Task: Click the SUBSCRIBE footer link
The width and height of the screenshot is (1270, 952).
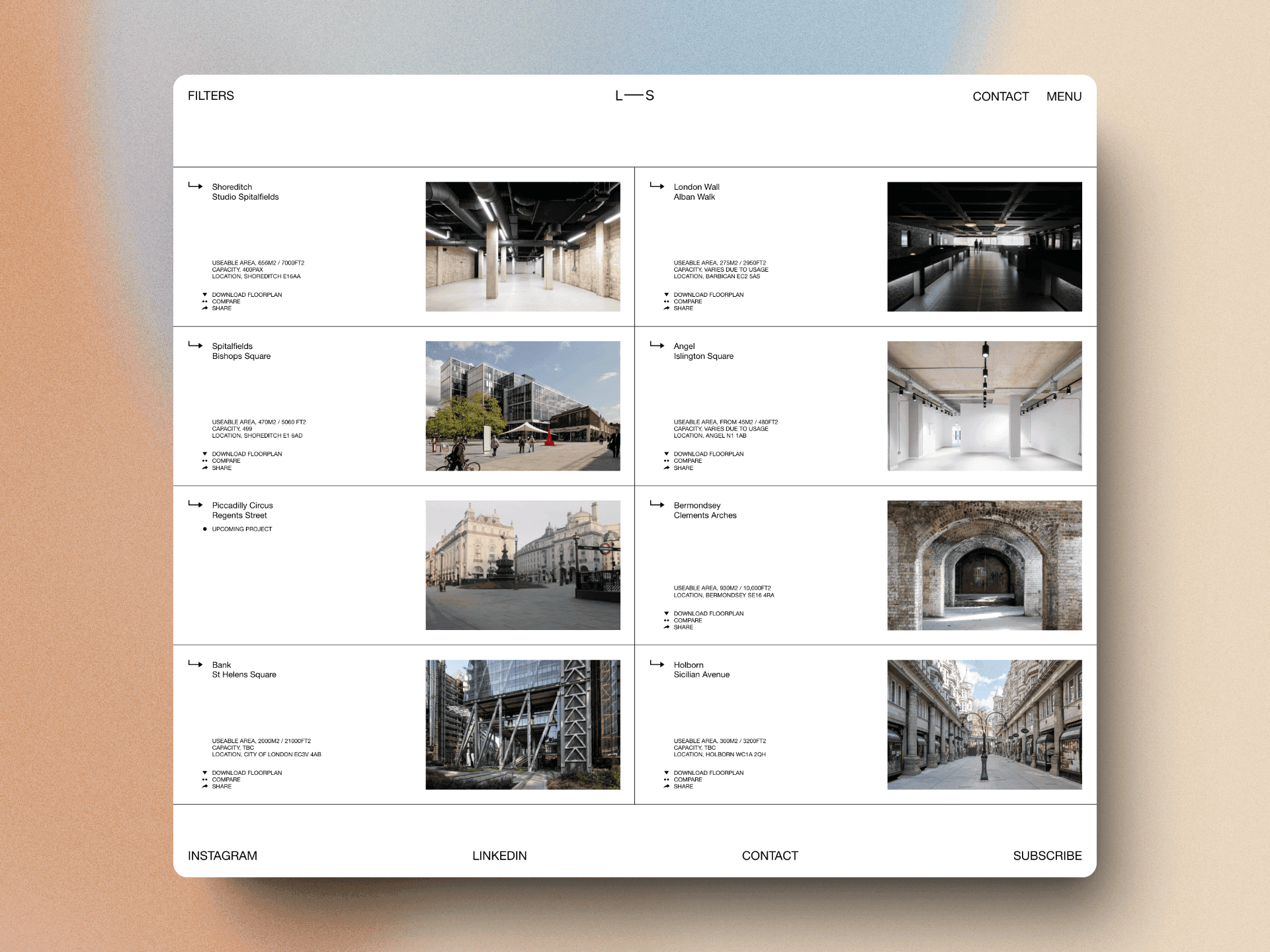Action: click(x=1047, y=855)
